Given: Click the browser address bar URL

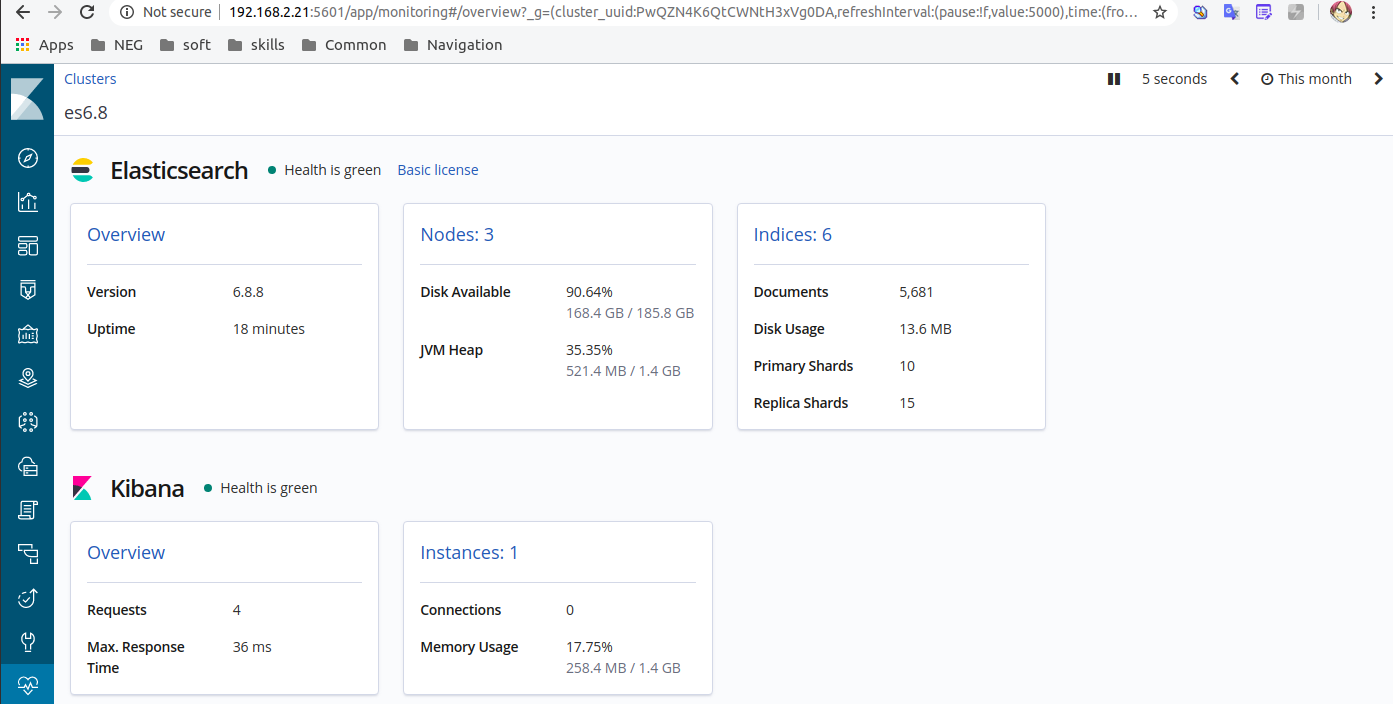Looking at the screenshot, I should [x=683, y=12].
